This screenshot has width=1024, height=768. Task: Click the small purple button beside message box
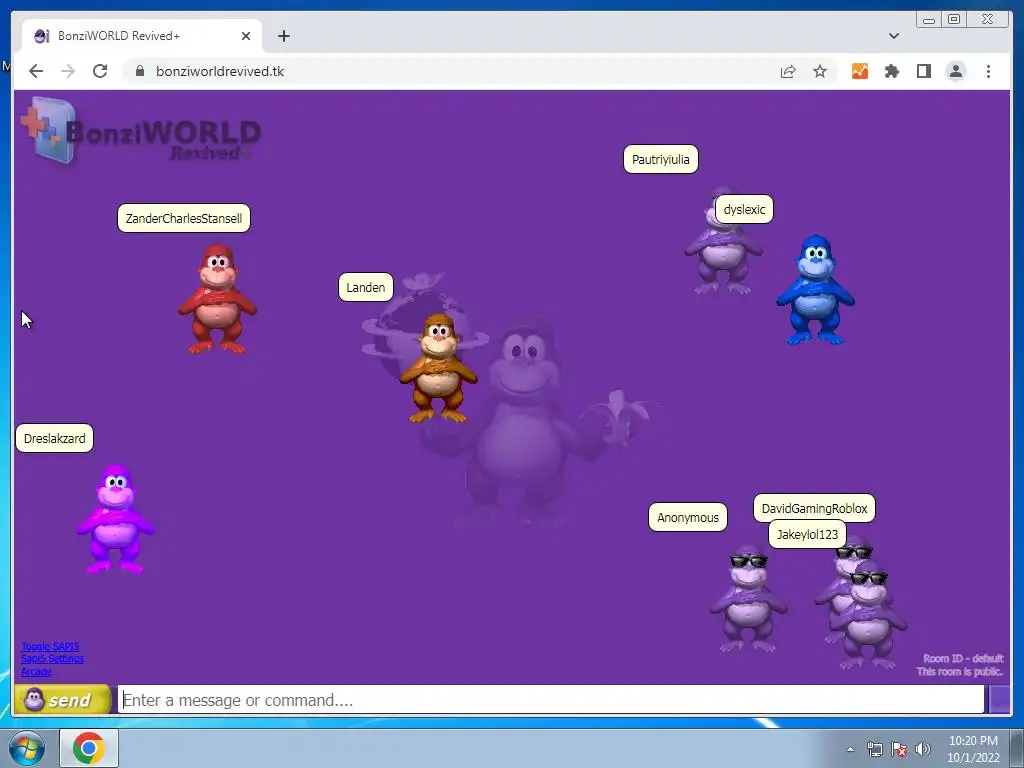point(999,699)
